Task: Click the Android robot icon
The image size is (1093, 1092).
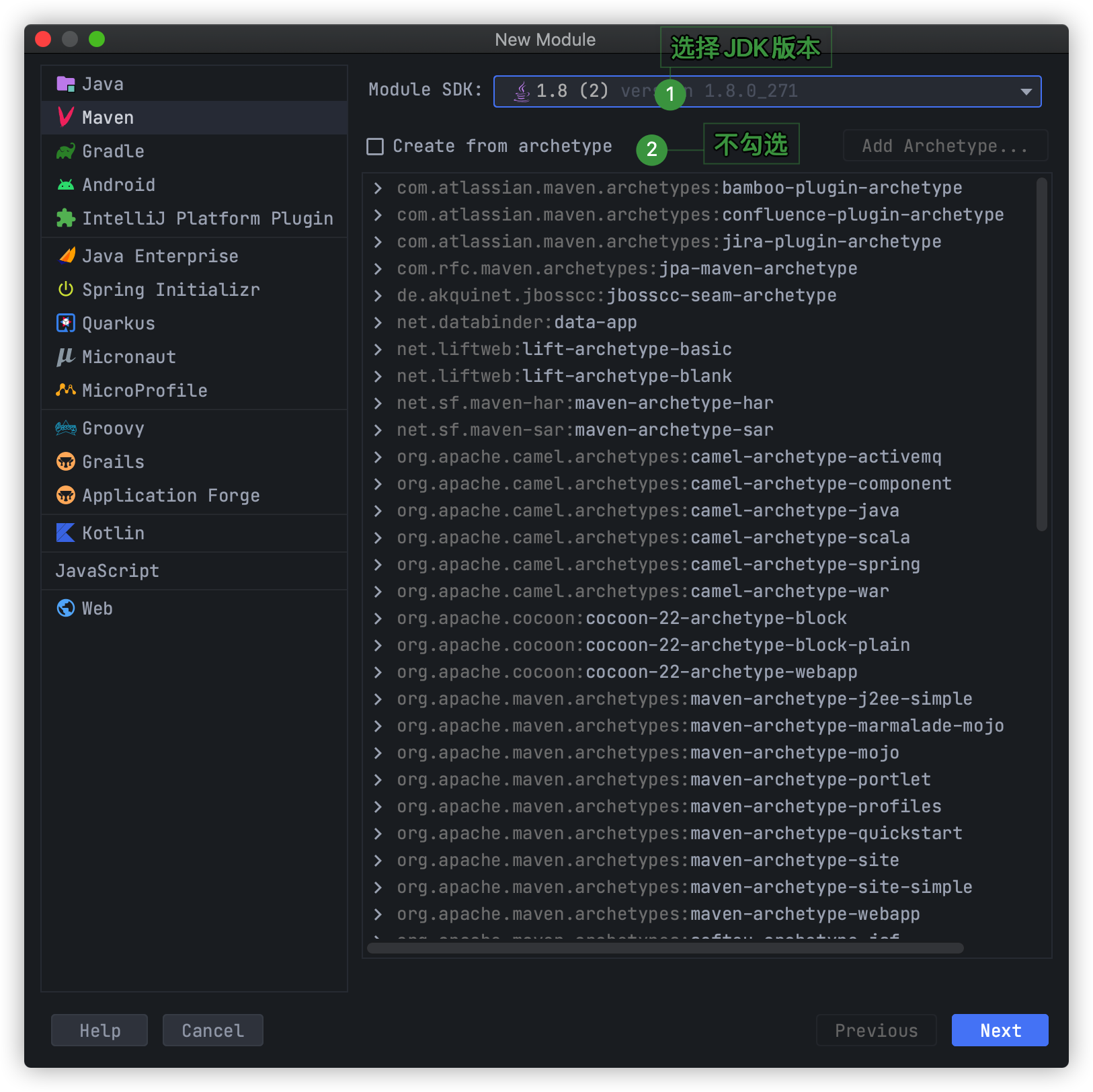Action: [66, 185]
